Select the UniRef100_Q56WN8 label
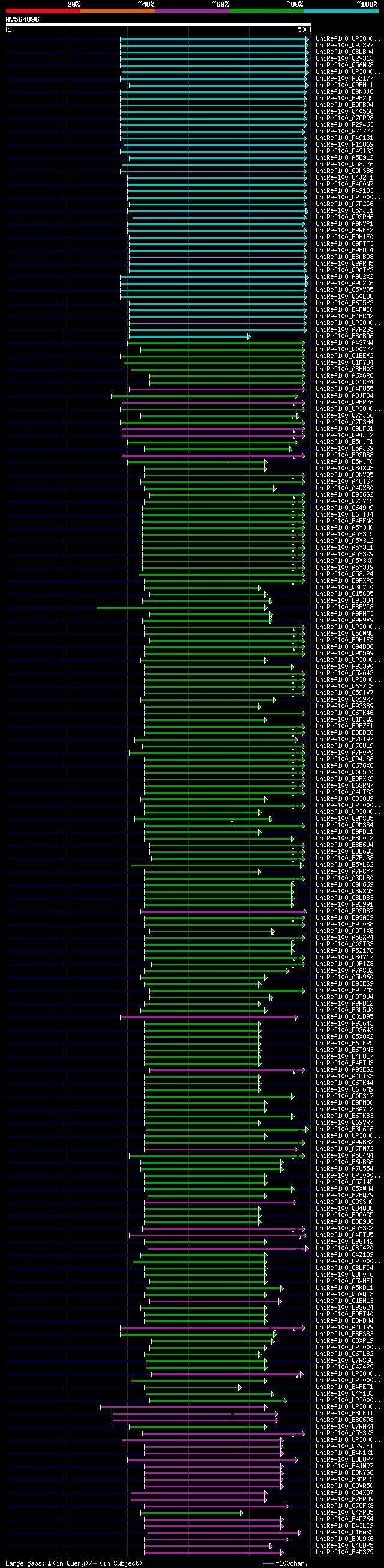Image resolution: width=384 pixels, height=1568 pixels. (x=344, y=634)
